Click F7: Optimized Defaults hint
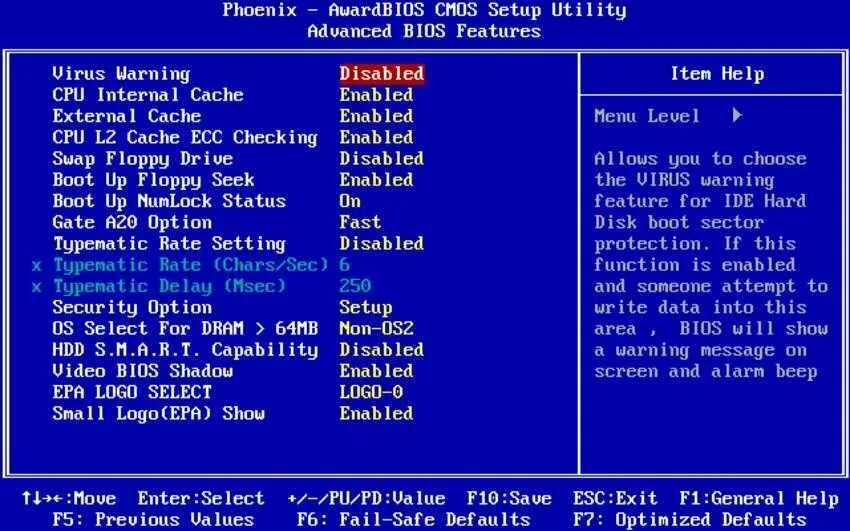Screen dimensions: 850x531 point(690,520)
